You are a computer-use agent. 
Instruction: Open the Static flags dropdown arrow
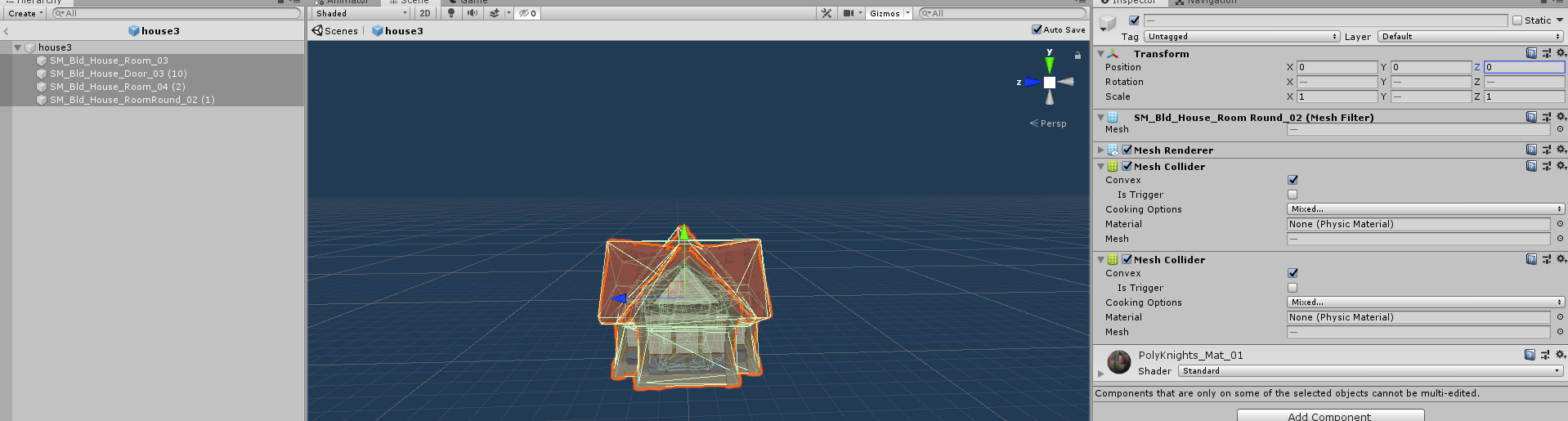pos(1560,20)
